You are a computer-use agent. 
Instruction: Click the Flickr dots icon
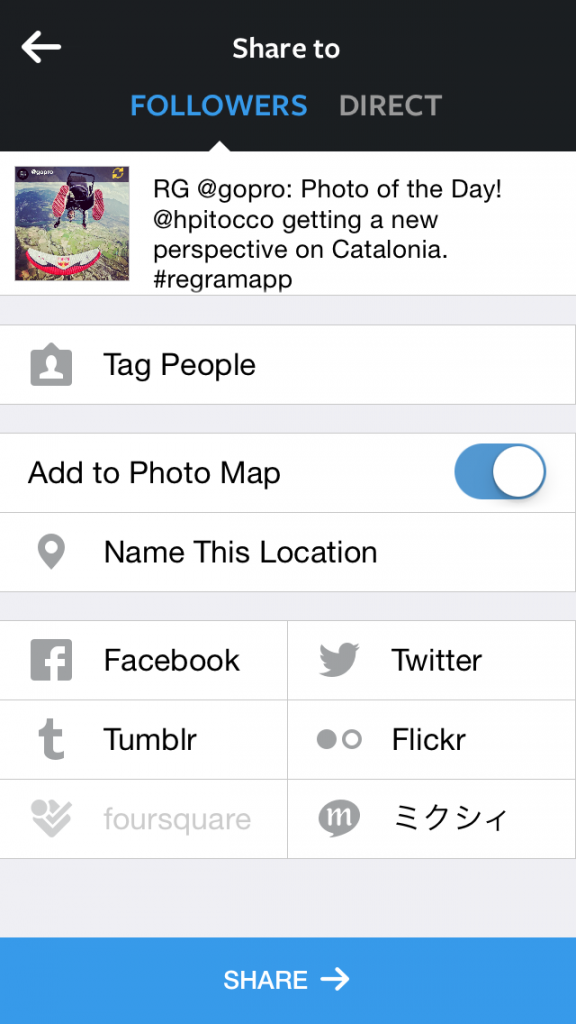point(339,739)
